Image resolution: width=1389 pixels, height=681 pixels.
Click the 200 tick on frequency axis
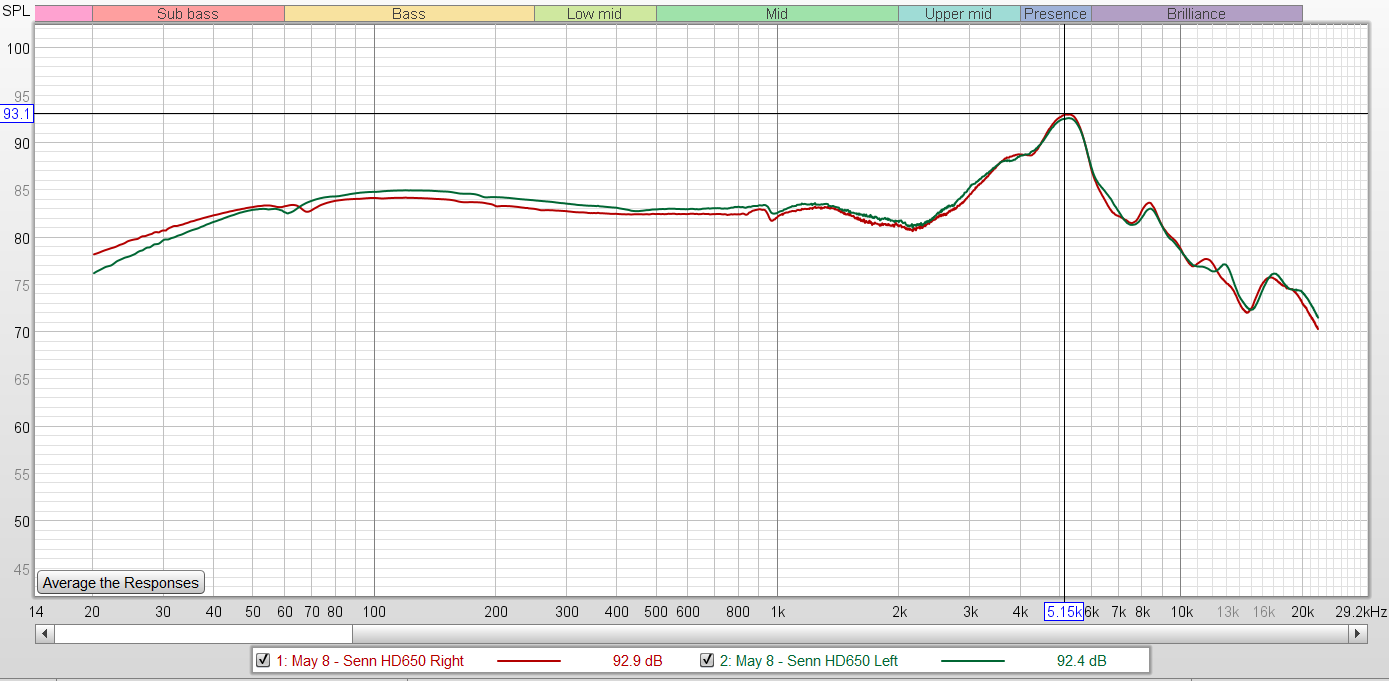pyautogui.click(x=495, y=612)
